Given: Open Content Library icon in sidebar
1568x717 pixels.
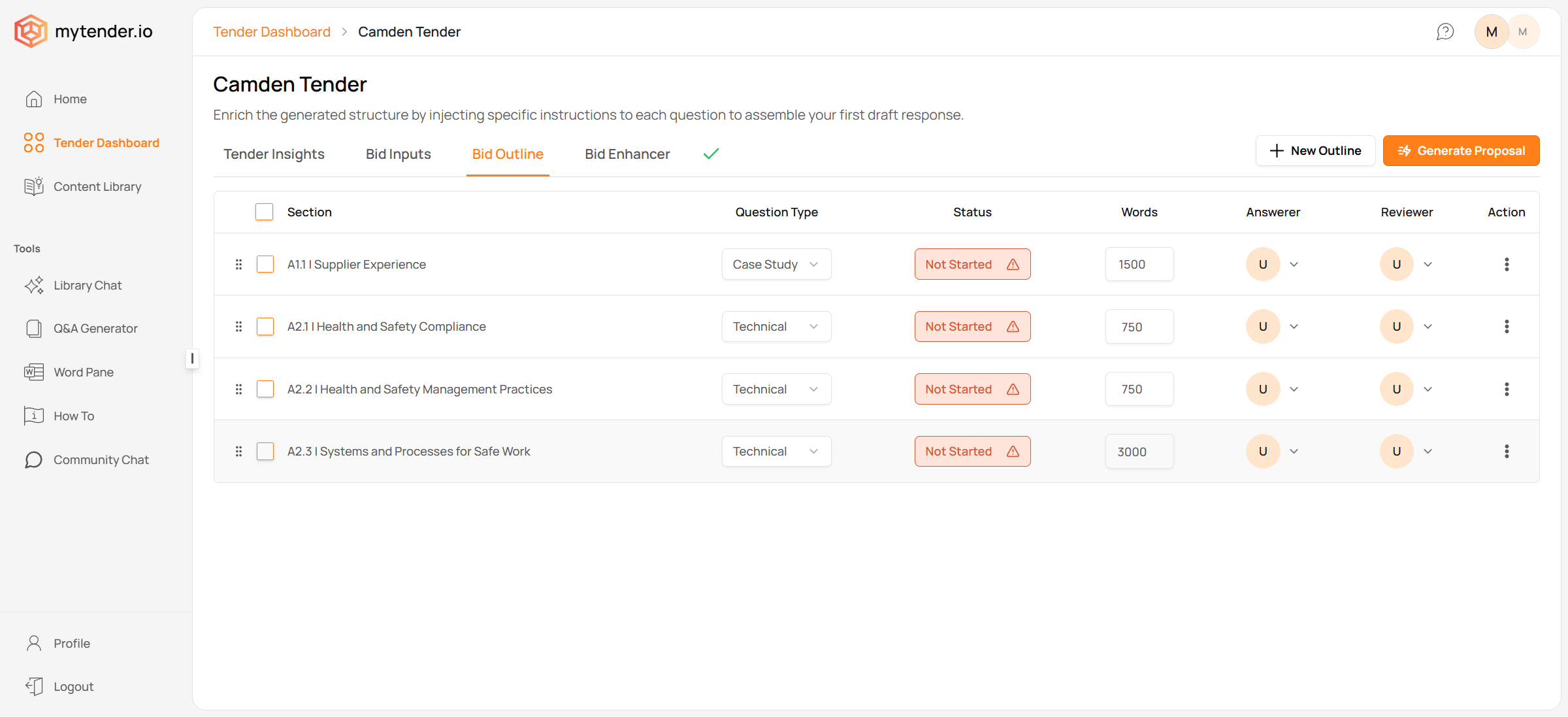Looking at the screenshot, I should 34,187.
